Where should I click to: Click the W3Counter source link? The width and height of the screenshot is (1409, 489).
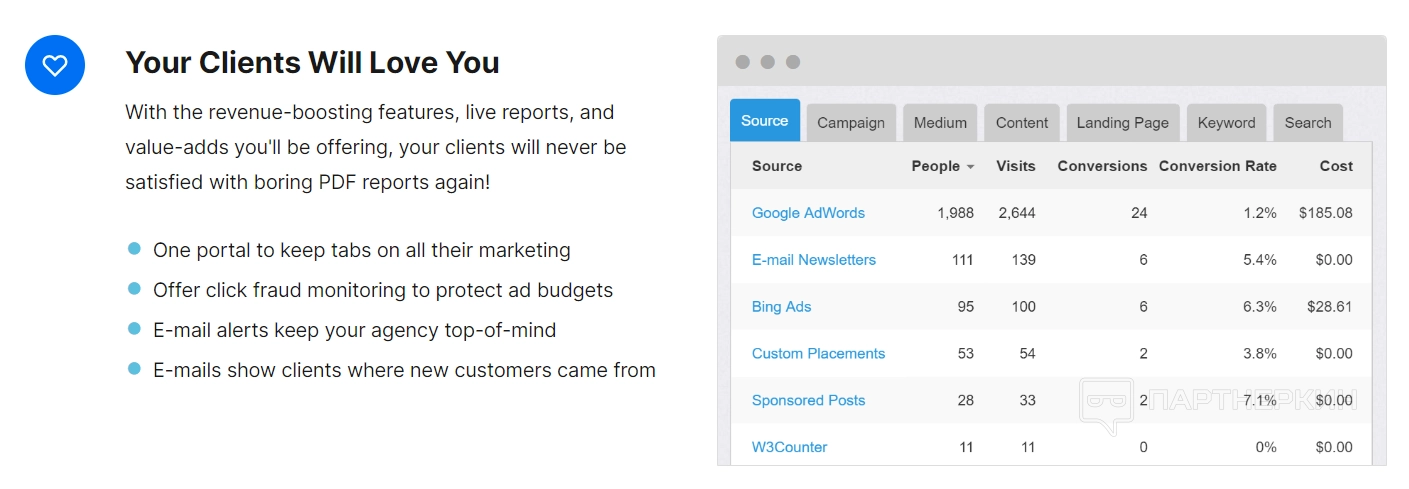790,448
